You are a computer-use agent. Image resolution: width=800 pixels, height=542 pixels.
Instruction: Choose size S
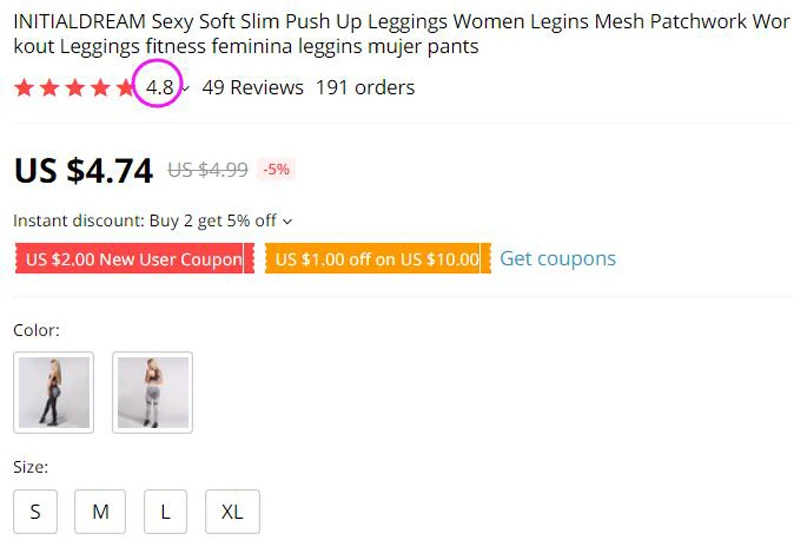[36, 512]
